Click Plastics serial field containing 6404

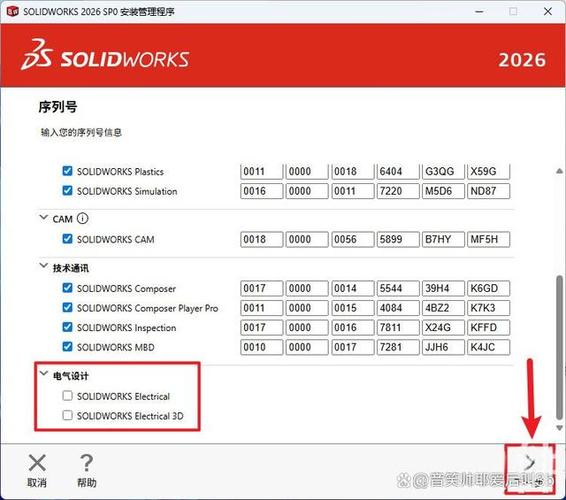[398, 171]
